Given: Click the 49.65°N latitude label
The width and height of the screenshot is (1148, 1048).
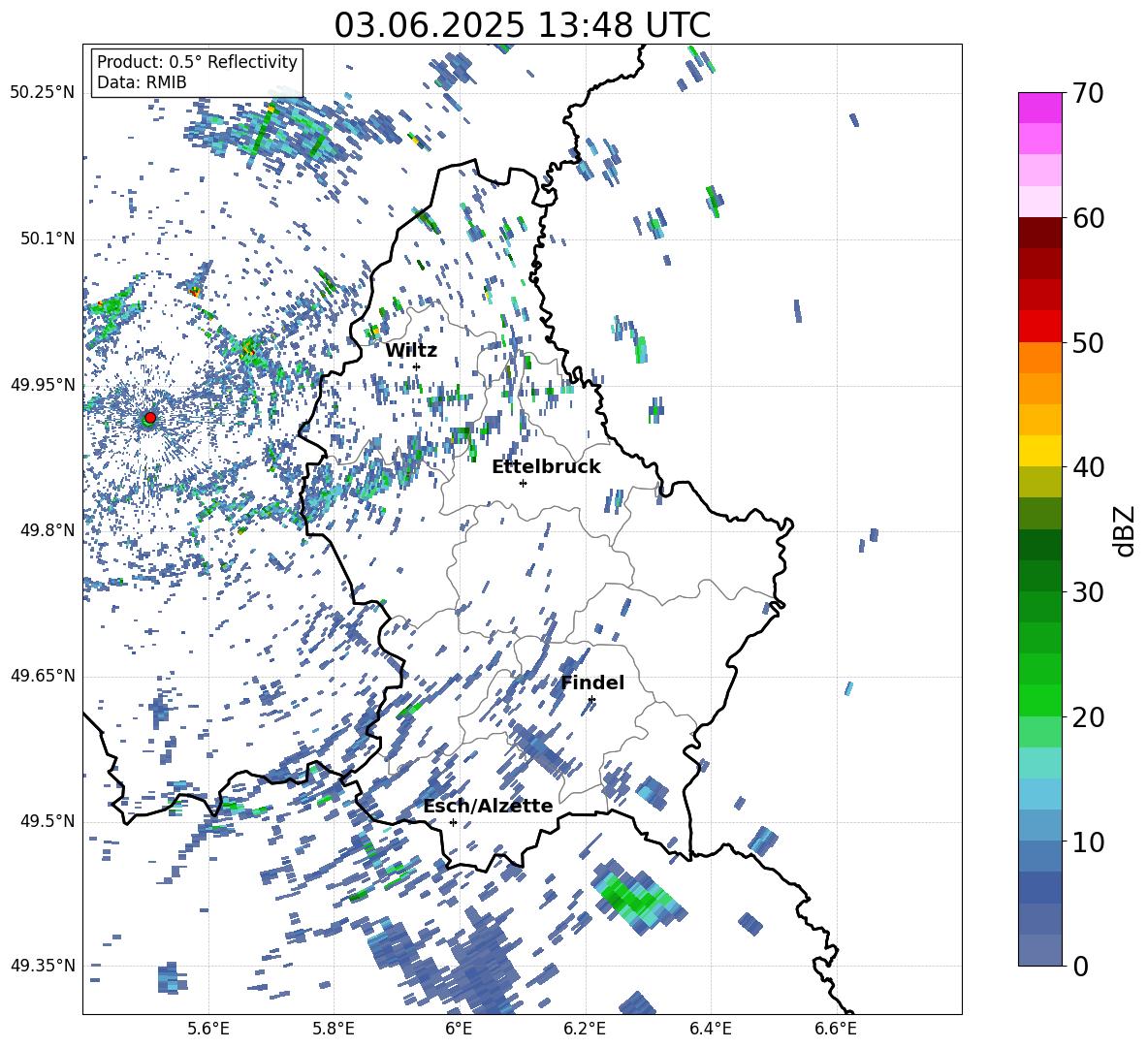Looking at the screenshot, I should pos(43,676).
